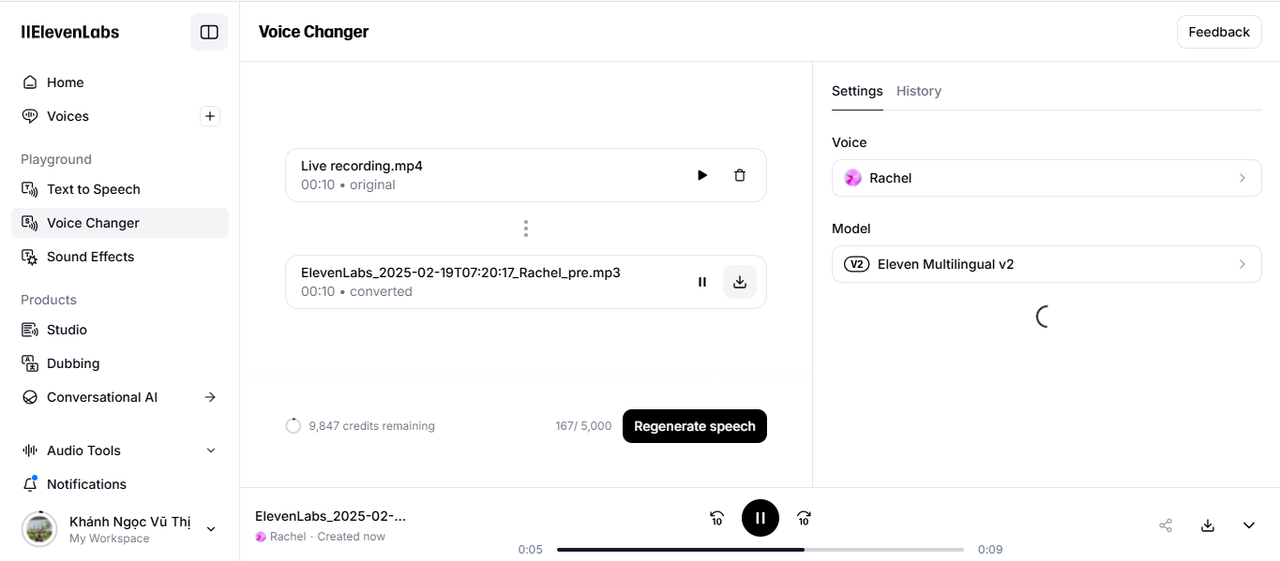Screen dimensions: 1280x561
Task: Pause the converted Rachel audio clip
Action: (x=702, y=282)
